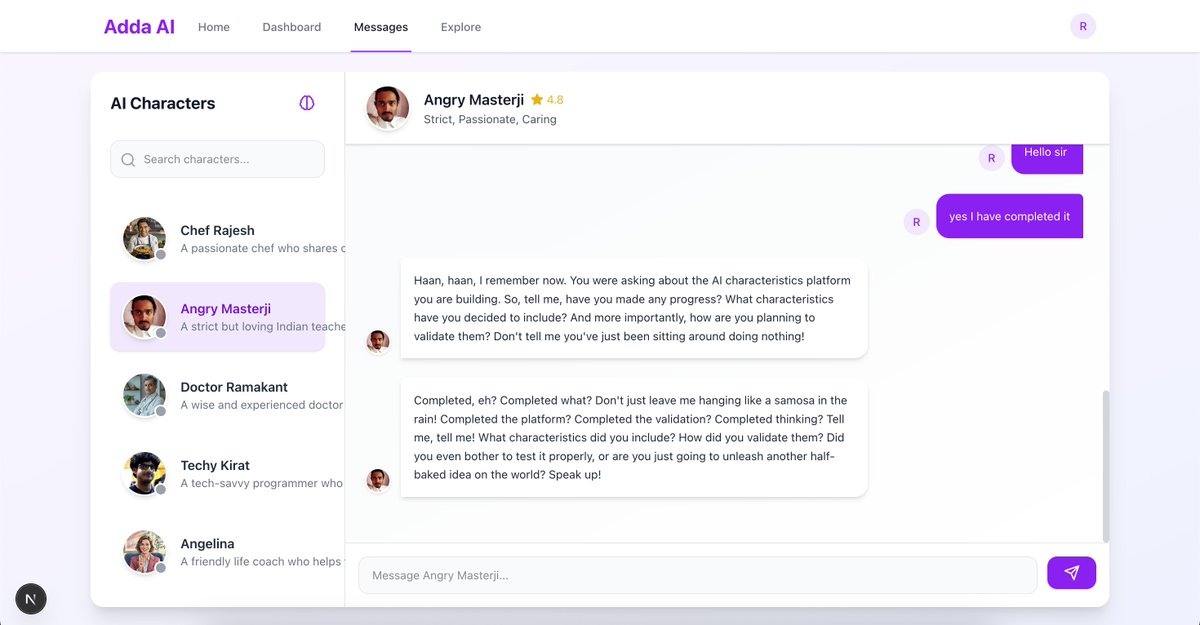The width and height of the screenshot is (1200, 625).
Task: Click the 'Completed, eh?' message bubble
Action: point(634,437)
